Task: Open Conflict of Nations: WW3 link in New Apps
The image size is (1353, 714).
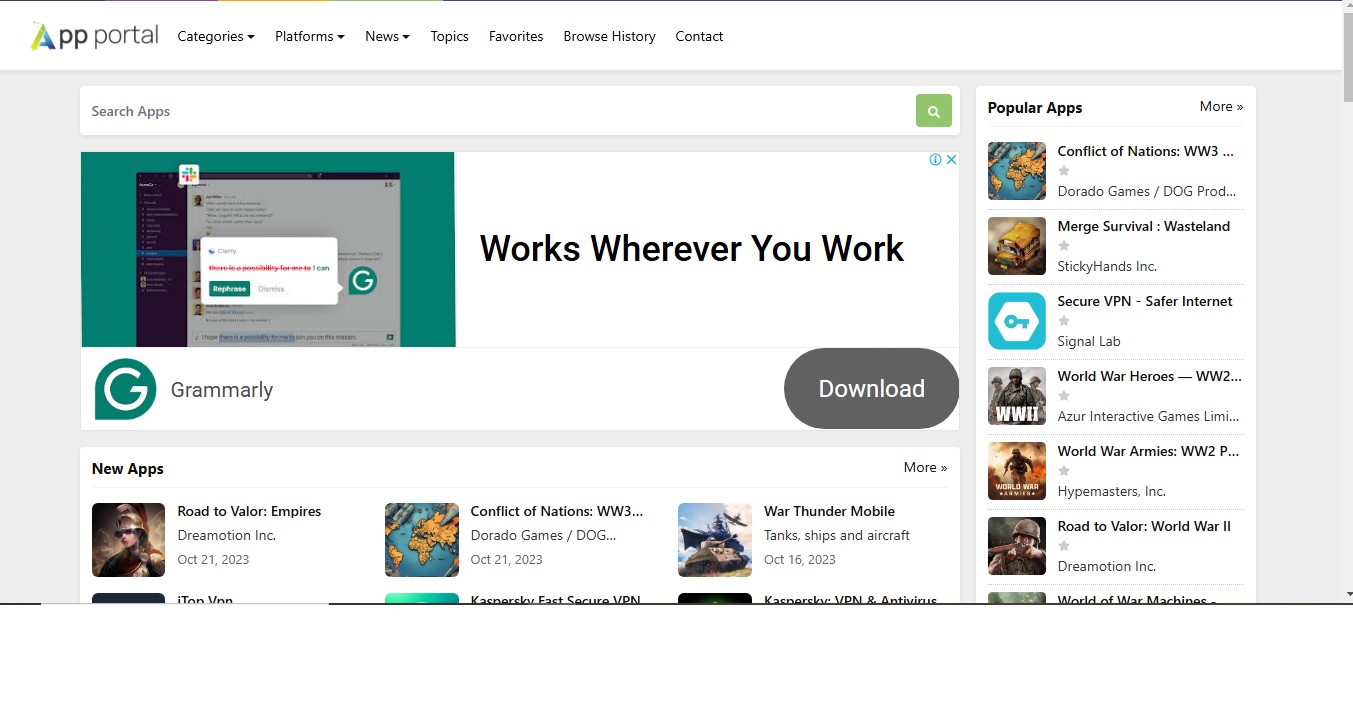Action: [x=557, y=511]
